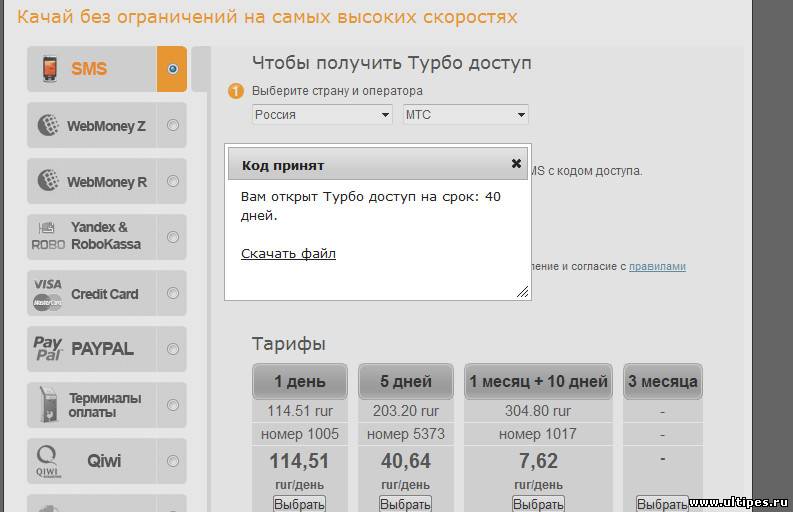This screenshot has height=512, width=793.
Task: Click the WebMoney Z globe icon
Action: tap(47, 126)
